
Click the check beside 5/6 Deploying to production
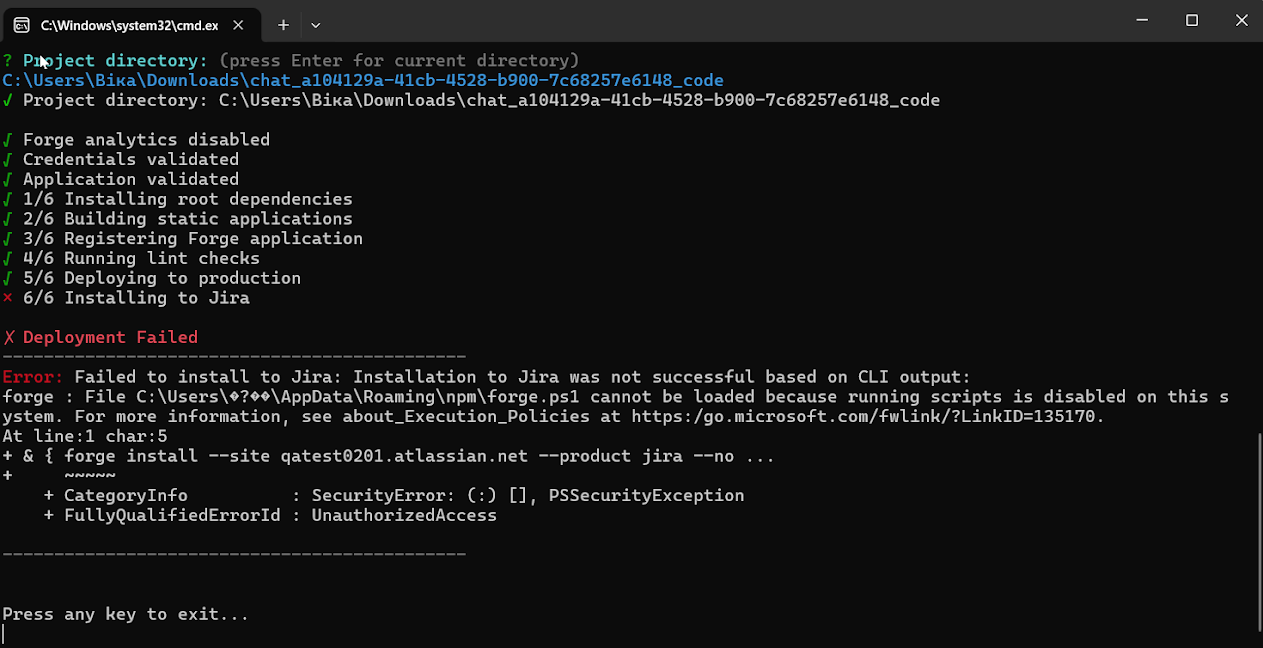(x=8, y=279)
